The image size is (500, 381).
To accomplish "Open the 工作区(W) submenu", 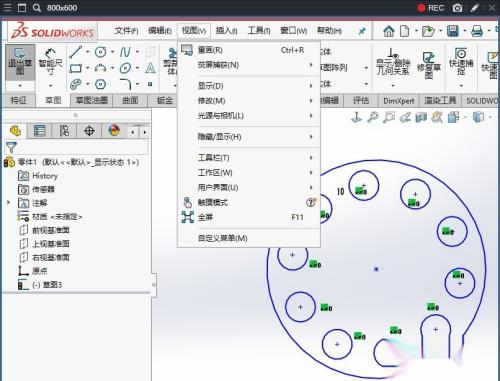I will 249,173.
